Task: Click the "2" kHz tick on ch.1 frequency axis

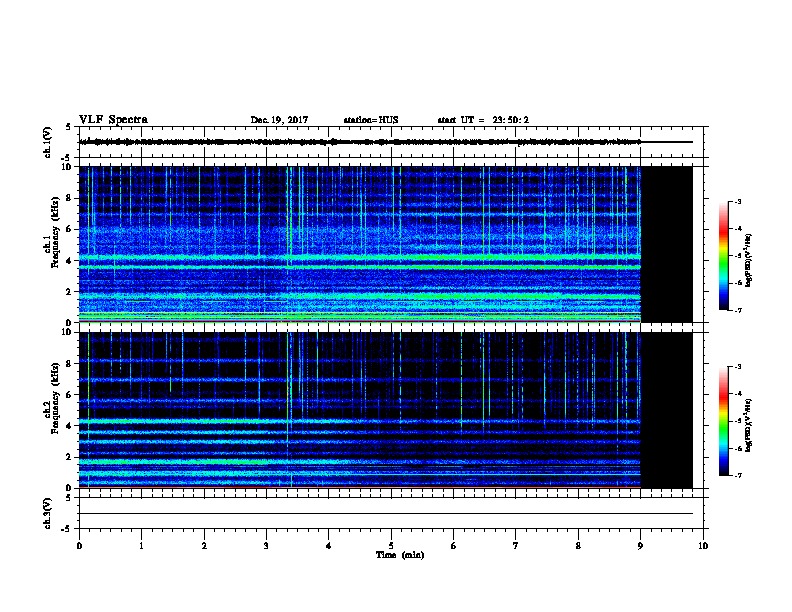Action: (69, 291)
